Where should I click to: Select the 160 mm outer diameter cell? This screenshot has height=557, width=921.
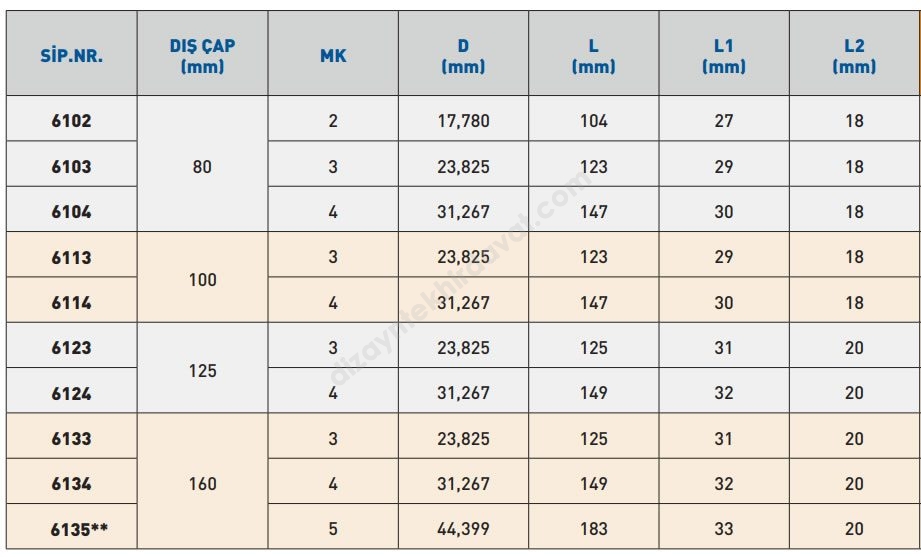203,483
